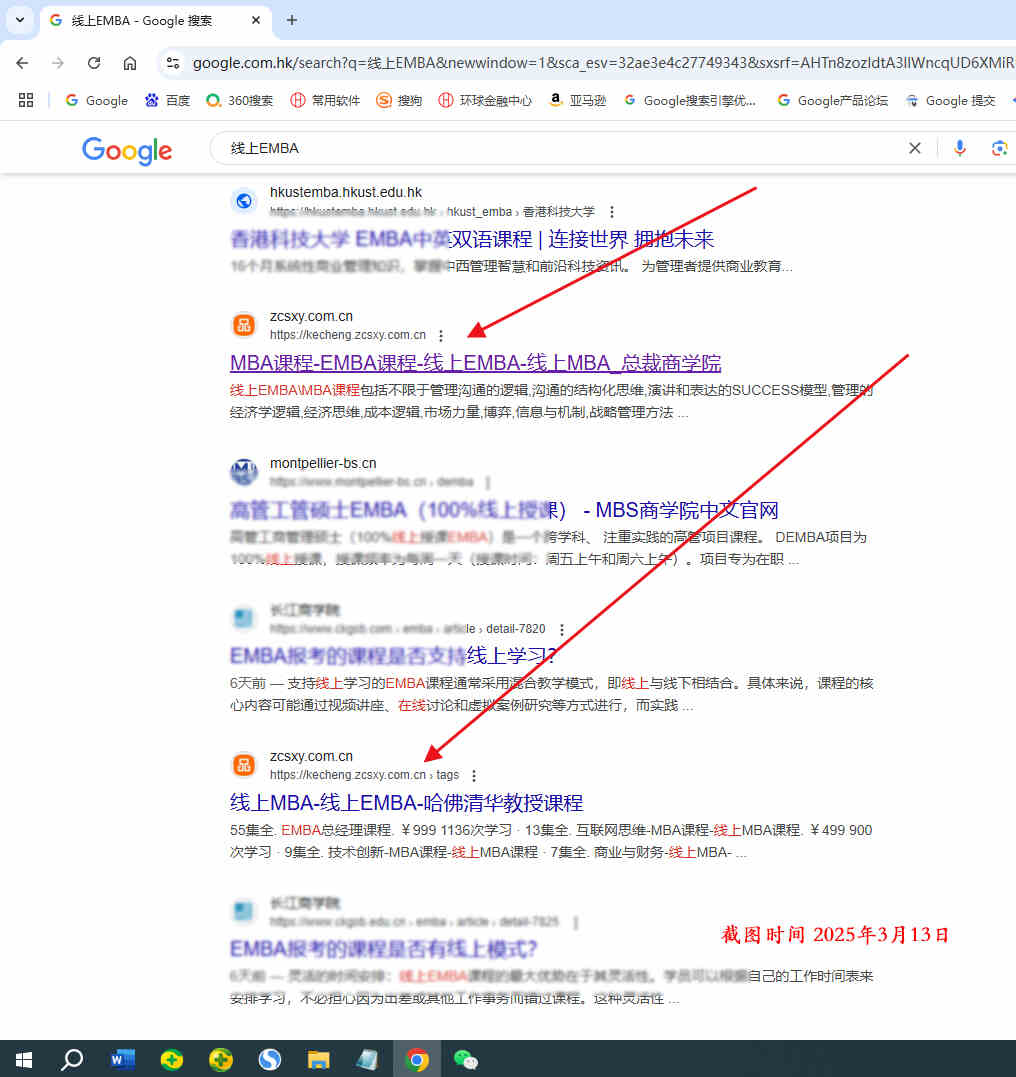Open three-dot menu beside zcsxy.com.cn result
This screenshot has width=1016, height=1077.
tap(441, 335)
